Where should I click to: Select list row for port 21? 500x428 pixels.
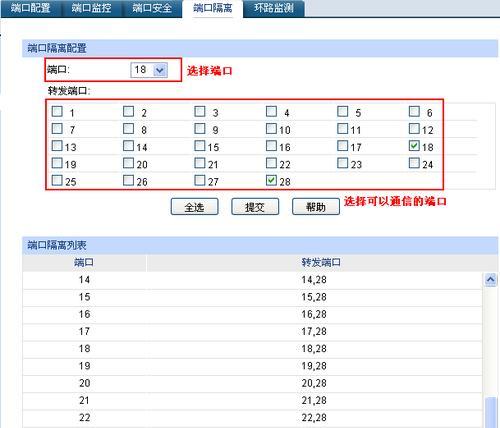click(x=252, y=401)
